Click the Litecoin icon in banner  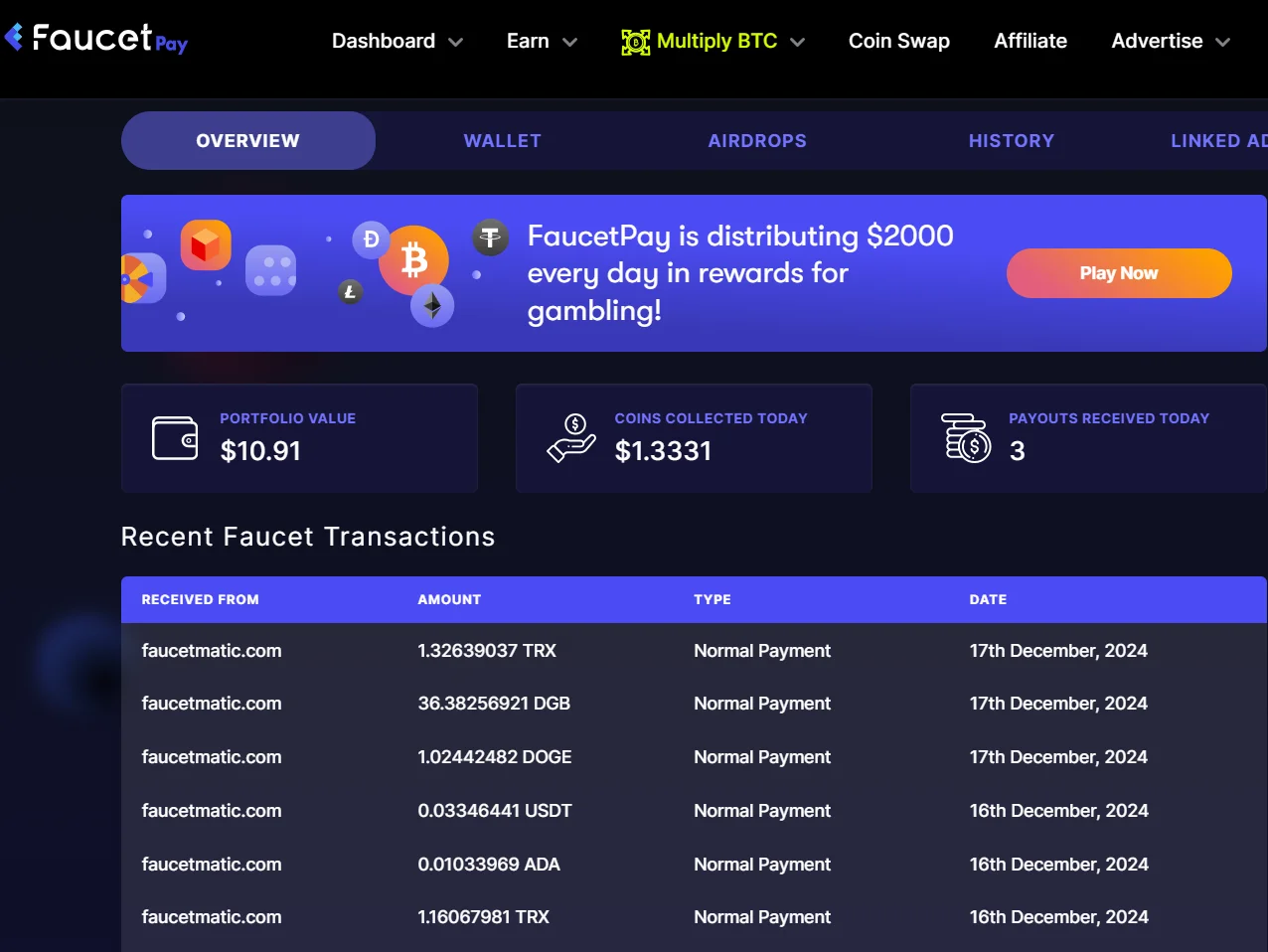[350, 292]
